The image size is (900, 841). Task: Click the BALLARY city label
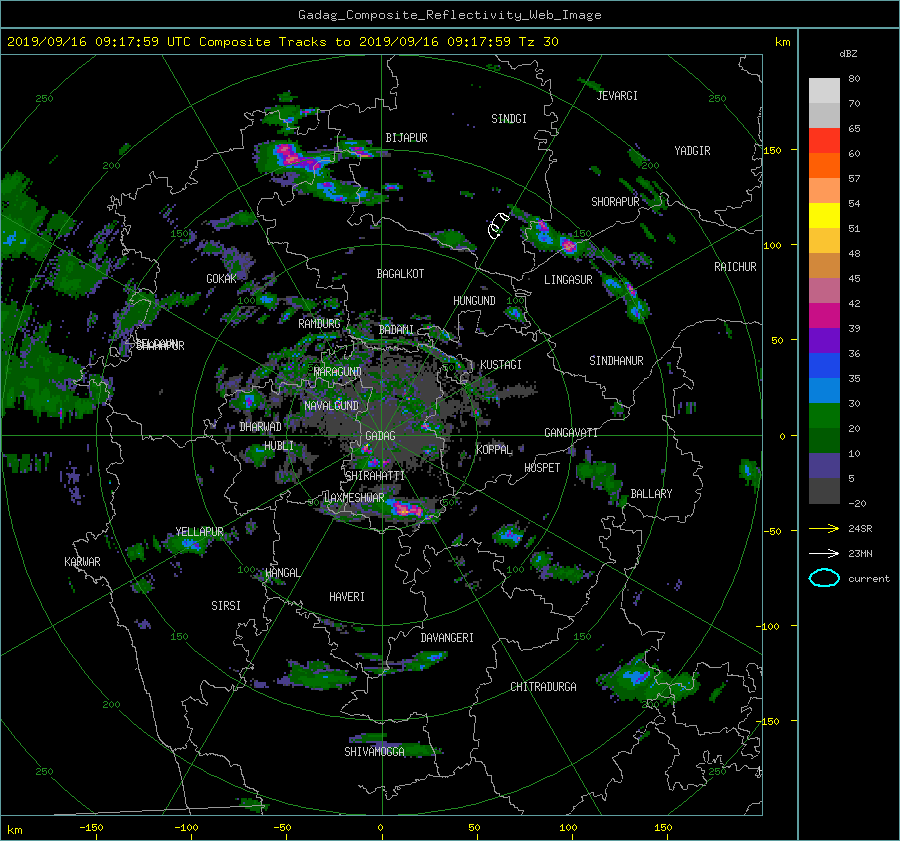point(651,494)
